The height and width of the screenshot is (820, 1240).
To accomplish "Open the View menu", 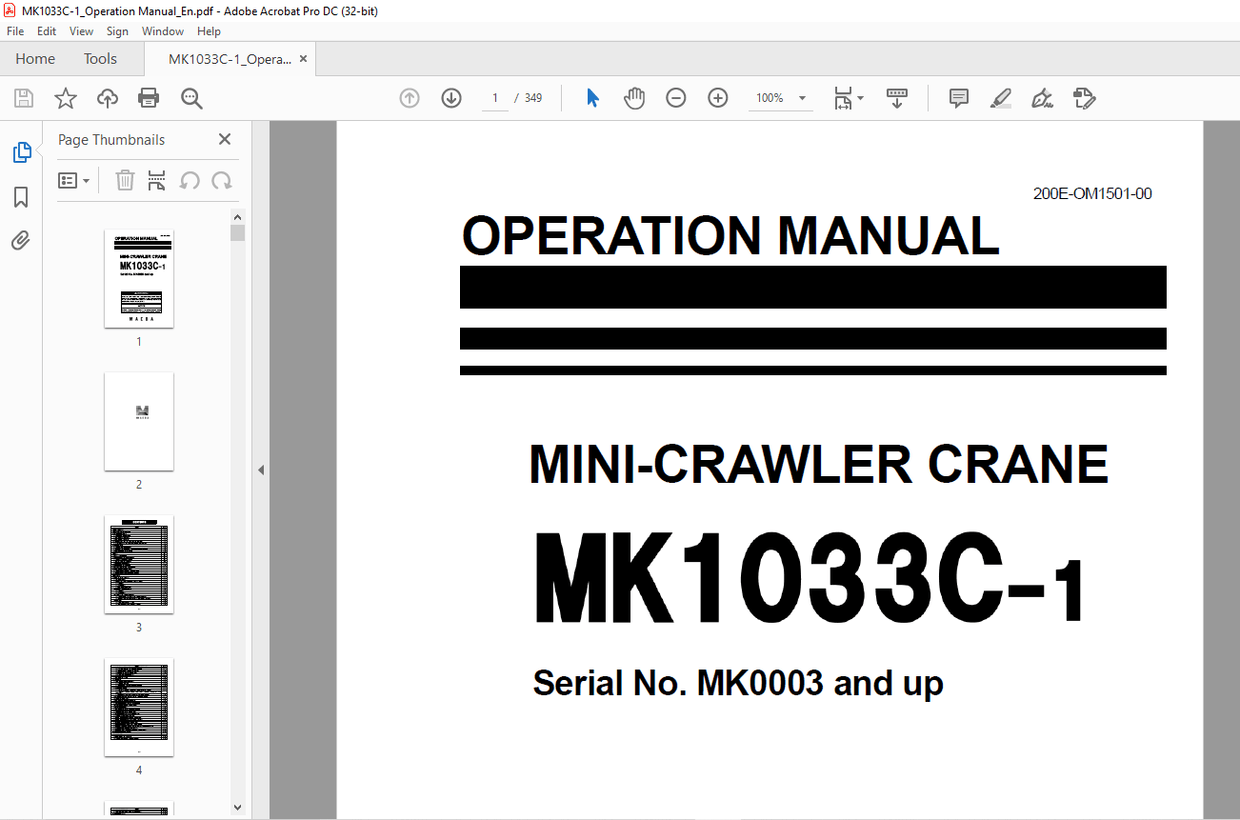I will point(80,31).
